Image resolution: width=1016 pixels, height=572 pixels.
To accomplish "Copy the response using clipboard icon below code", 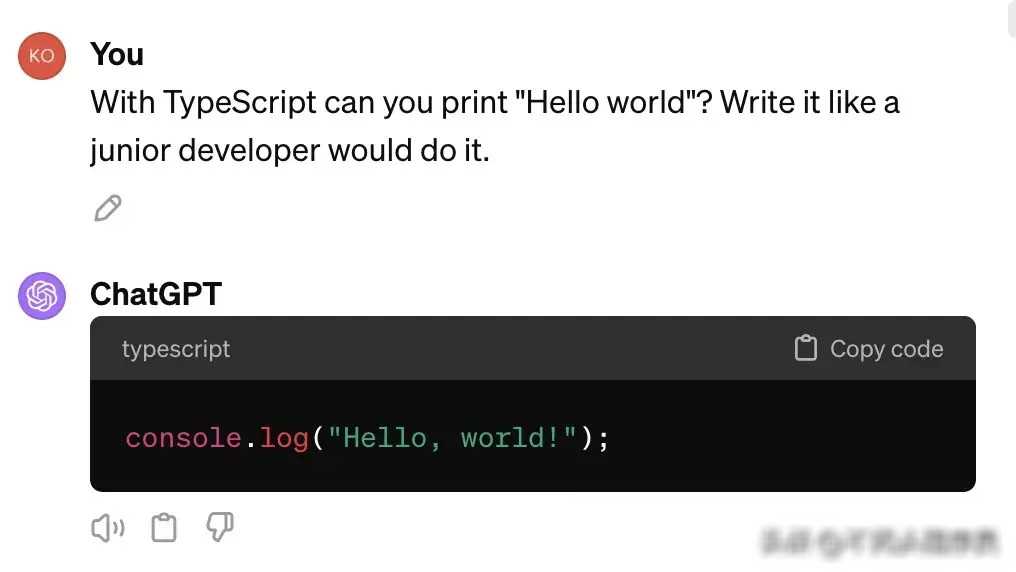I will tap(164, 527).
